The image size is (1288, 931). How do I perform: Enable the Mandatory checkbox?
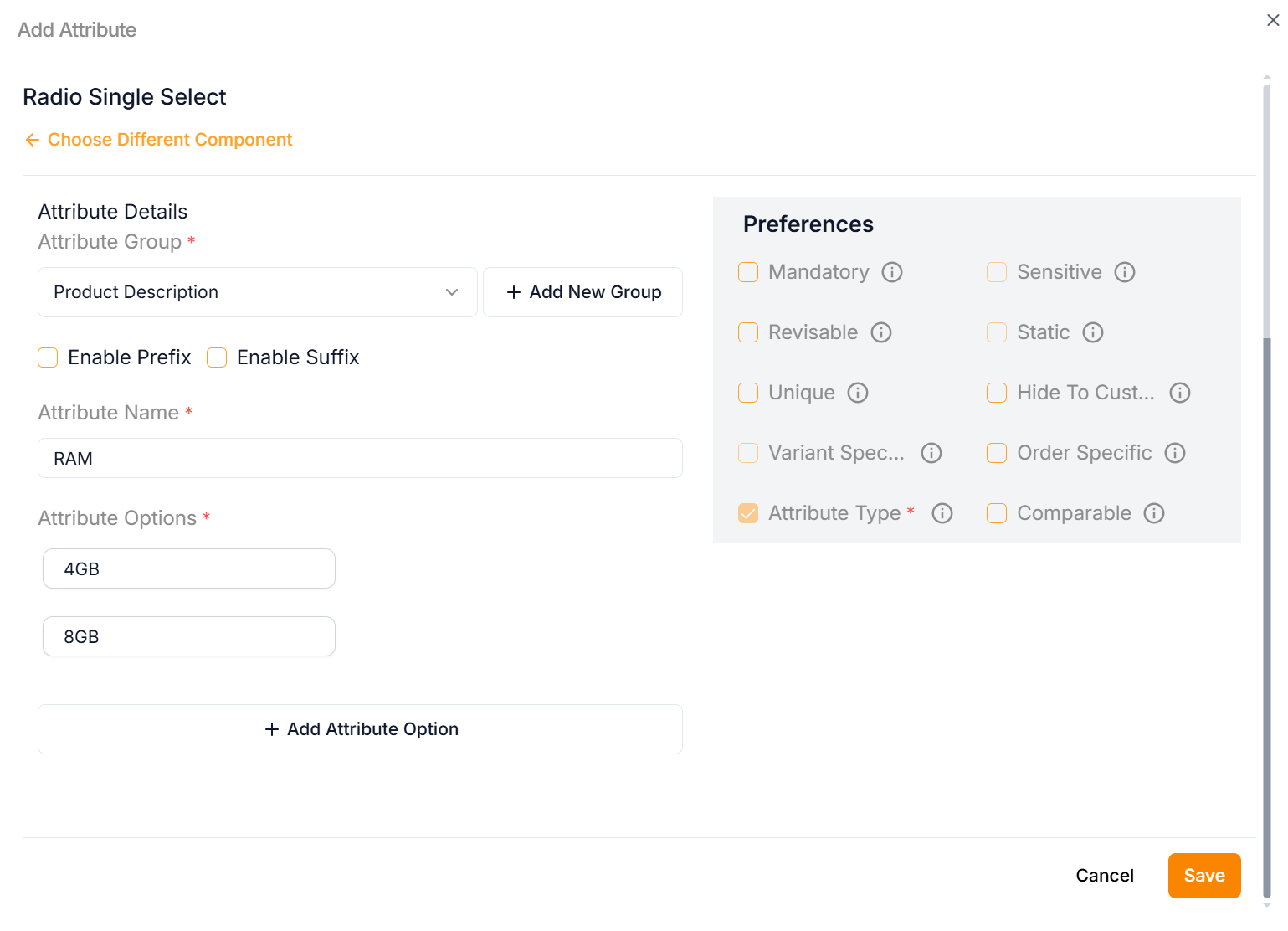(748, 272)
